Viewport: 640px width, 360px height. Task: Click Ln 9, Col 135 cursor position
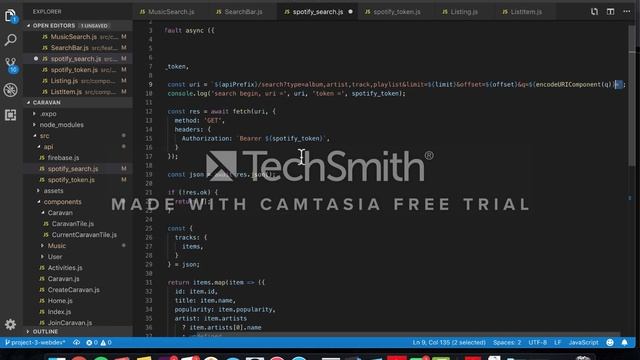[449, 342]
